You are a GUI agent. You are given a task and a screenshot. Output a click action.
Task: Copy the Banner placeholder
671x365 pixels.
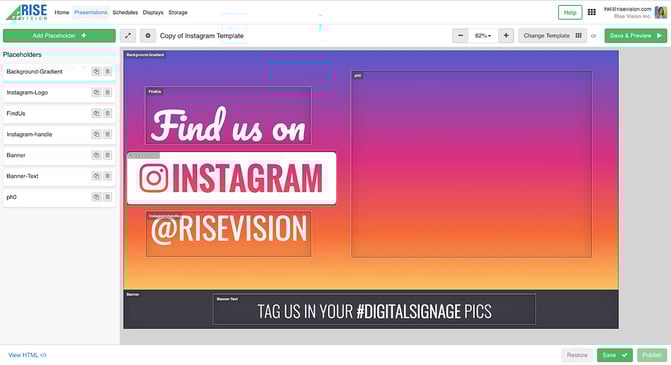point(96,155)
